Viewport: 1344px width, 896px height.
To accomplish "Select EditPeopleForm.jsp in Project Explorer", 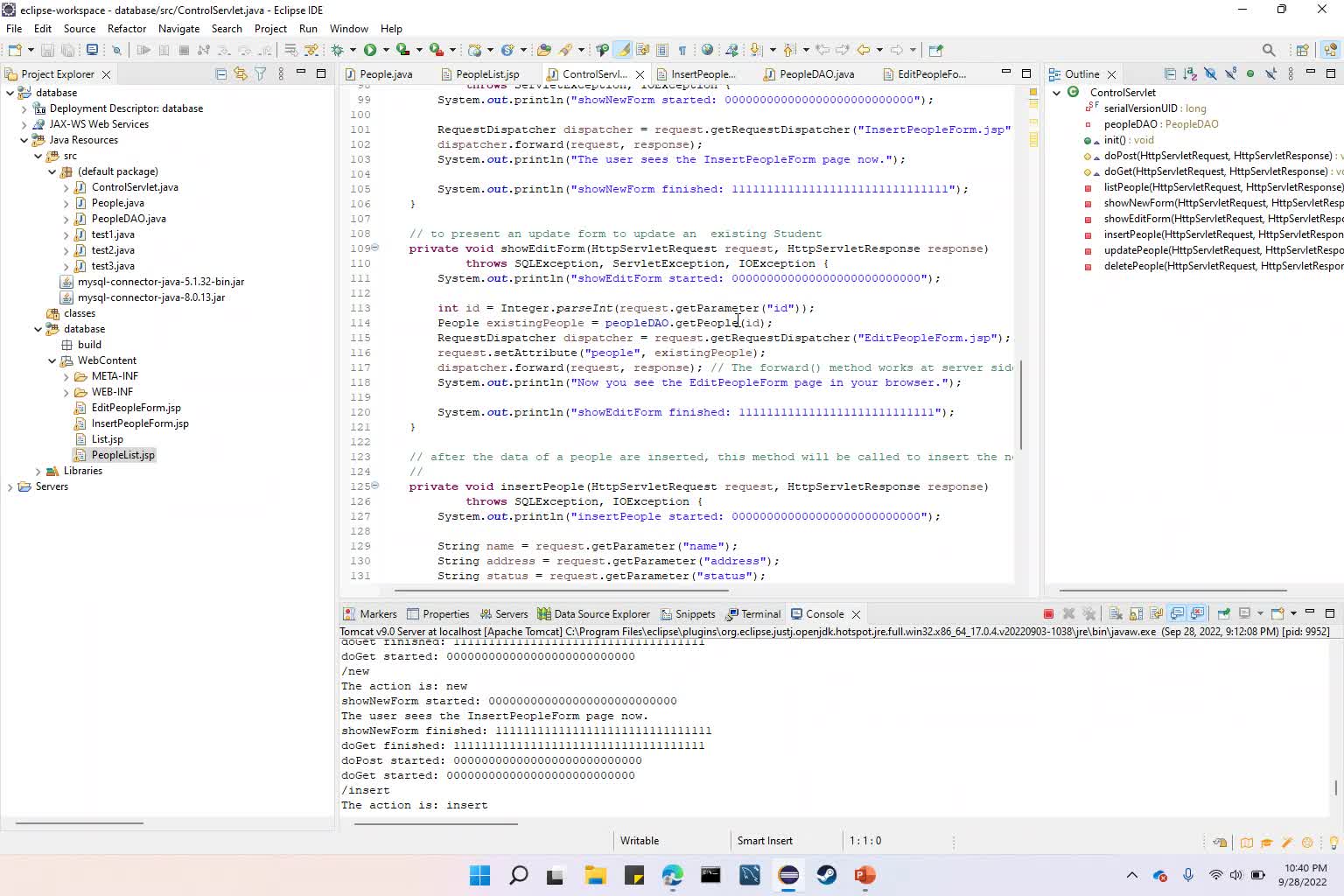I will (x=136, y=408).
